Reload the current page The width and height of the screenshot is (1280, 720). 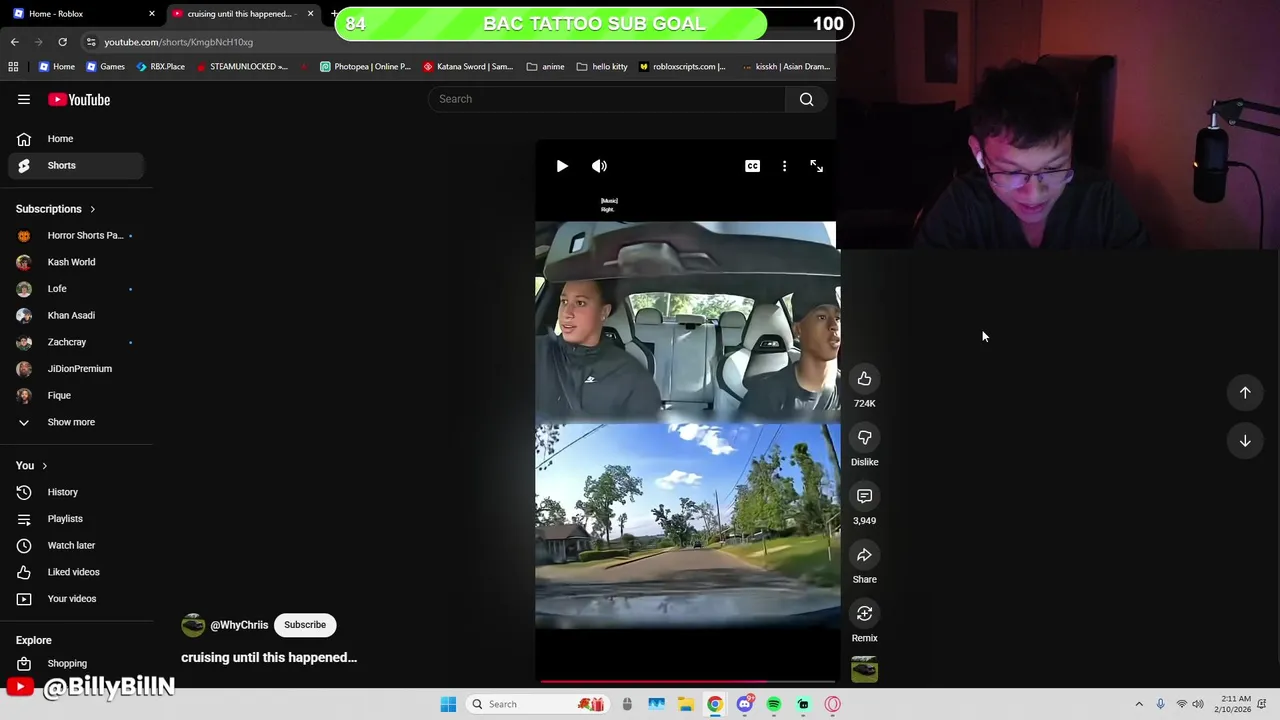coord(62,42)
